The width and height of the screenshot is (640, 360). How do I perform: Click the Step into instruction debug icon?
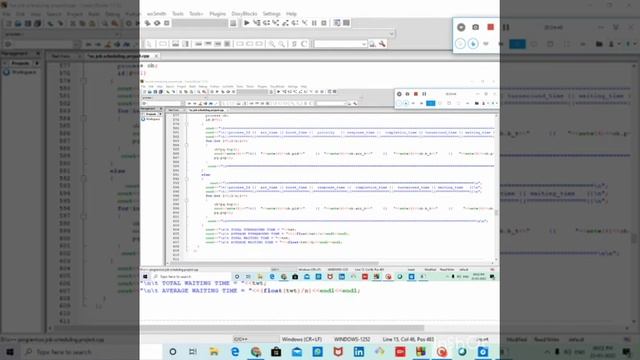(304, 23)
